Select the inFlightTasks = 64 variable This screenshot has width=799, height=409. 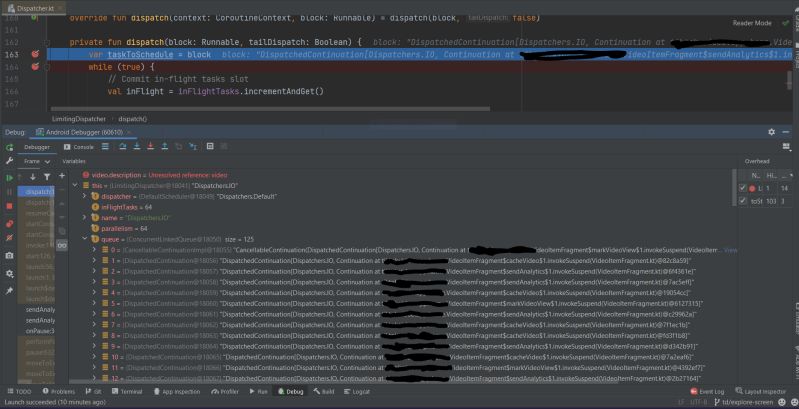tap(121, 207)
